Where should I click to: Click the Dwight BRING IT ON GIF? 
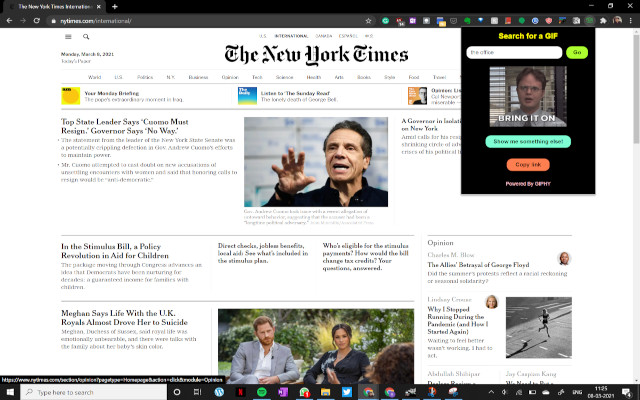point(528,96)
